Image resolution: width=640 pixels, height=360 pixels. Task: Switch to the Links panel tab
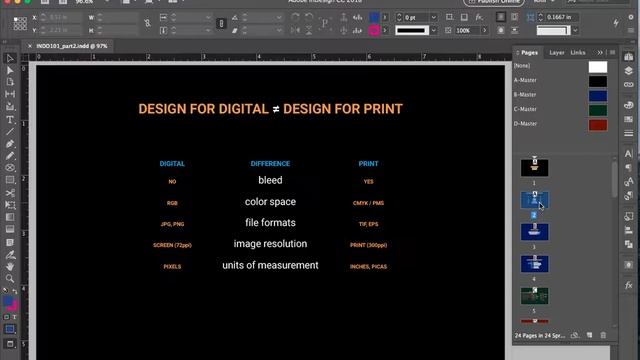point(578,53)
